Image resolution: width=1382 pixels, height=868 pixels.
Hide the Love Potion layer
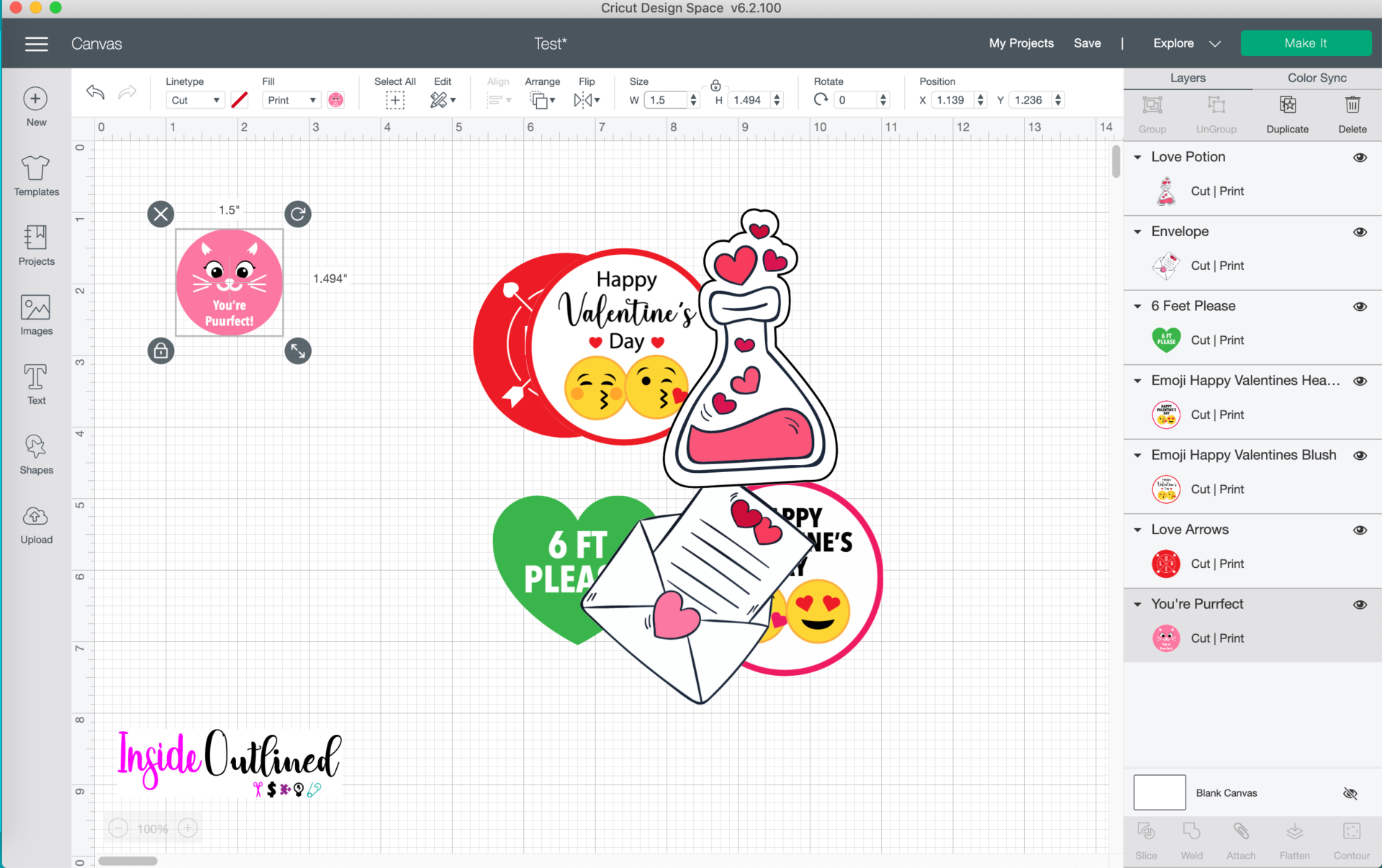pos(1361,157)
